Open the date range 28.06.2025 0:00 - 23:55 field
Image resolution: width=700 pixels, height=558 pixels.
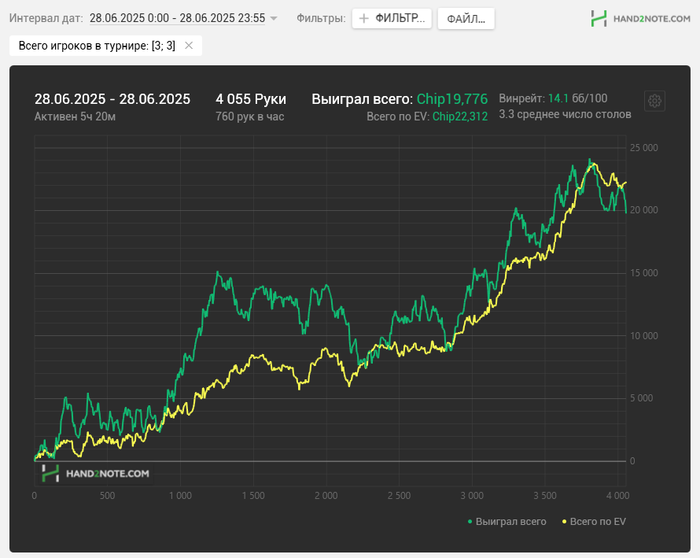point(177,18)
